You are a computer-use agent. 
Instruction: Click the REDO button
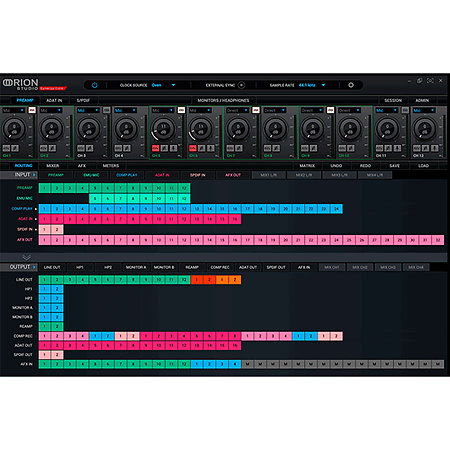point(365,166)
